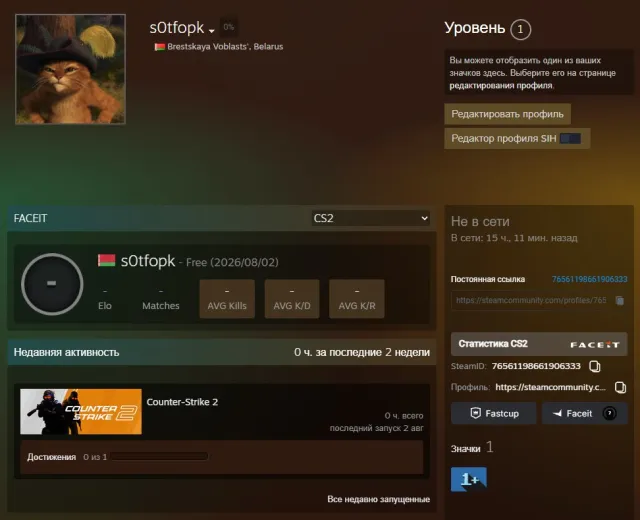
Task: Click the Free (2026/08/02) membership text
Action: 232,262
